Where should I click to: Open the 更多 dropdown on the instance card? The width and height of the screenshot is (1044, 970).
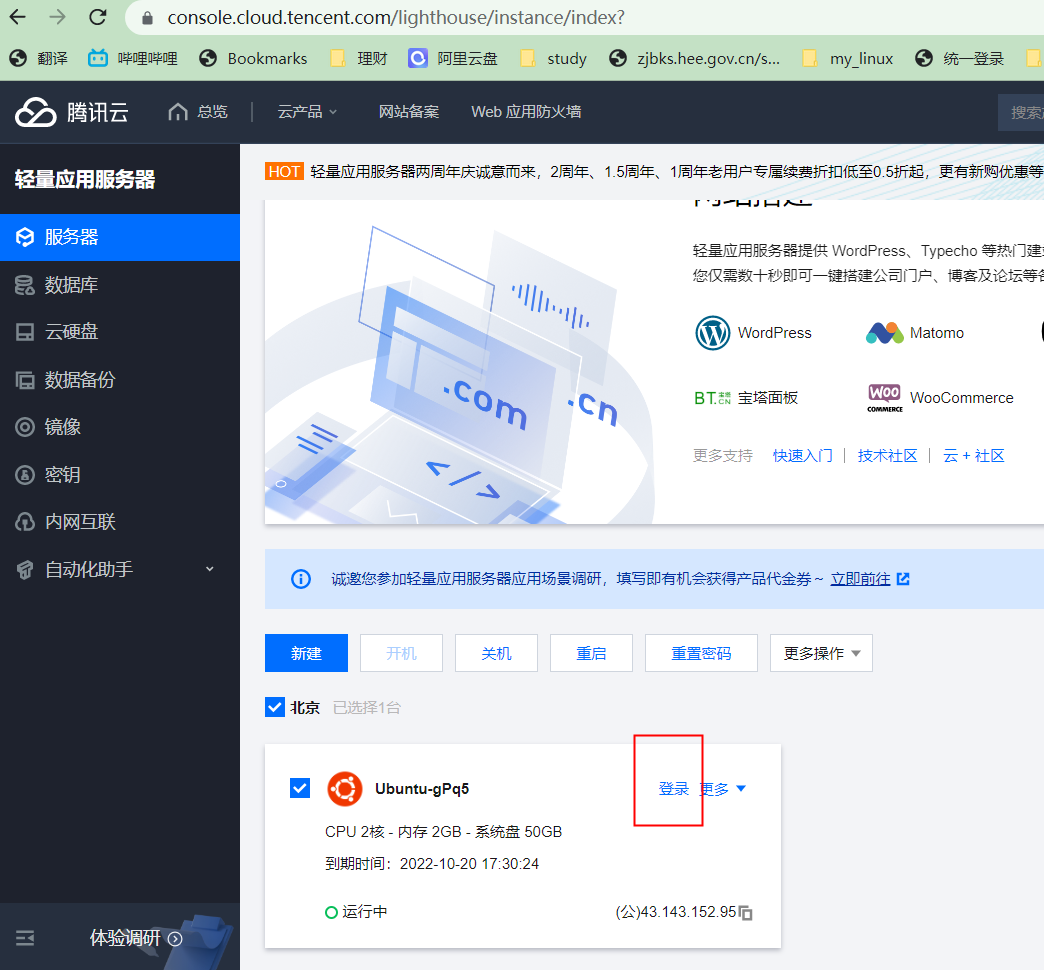pyautogui.click(x=724, y=789)
